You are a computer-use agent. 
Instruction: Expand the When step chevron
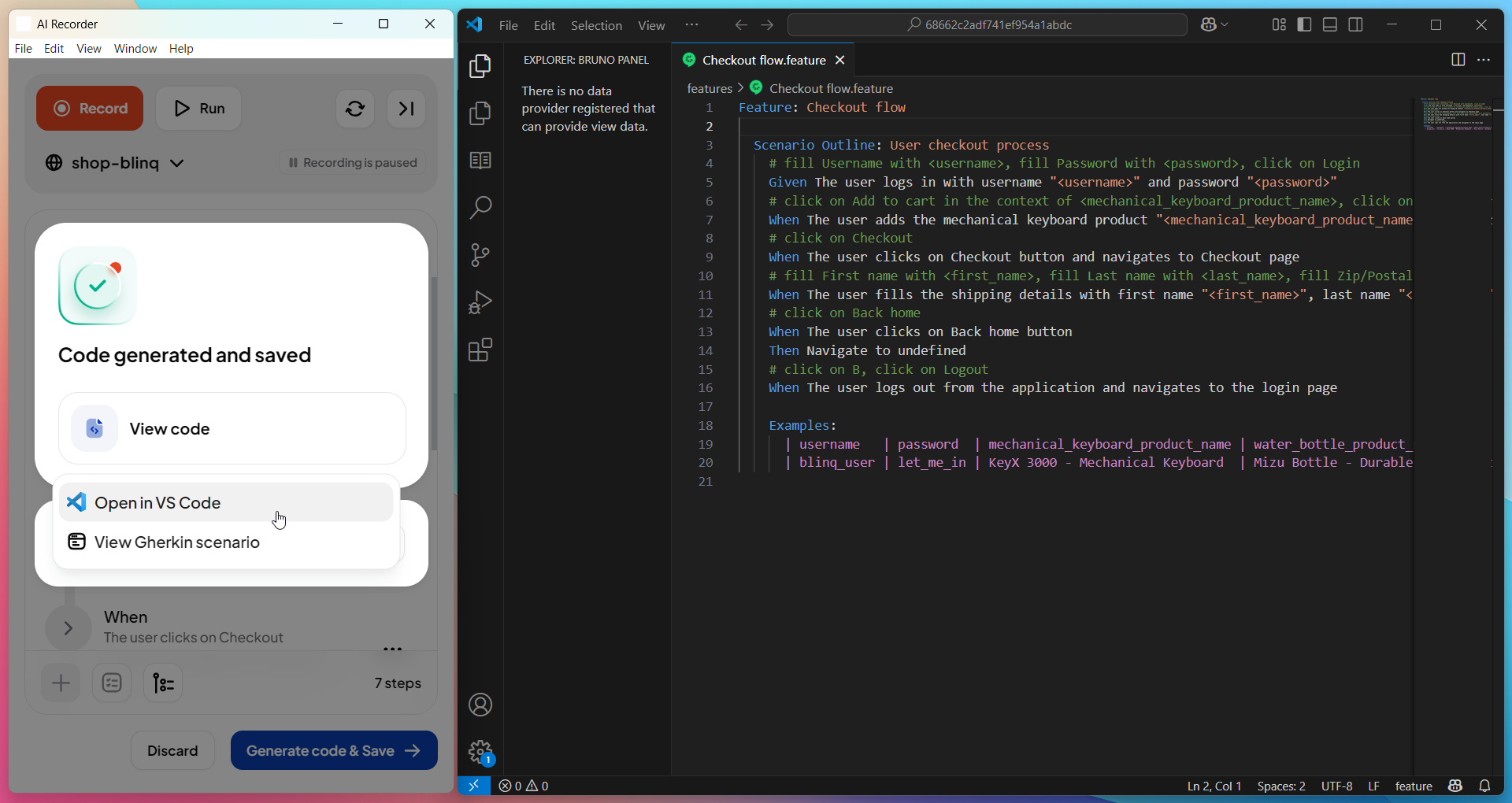pyautogui.click(x=69, y=627)
